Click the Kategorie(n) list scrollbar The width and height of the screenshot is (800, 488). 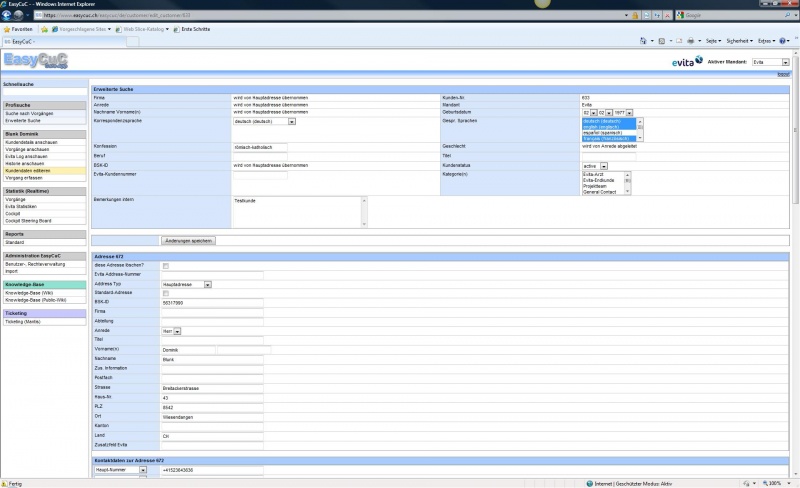(628, 183)
